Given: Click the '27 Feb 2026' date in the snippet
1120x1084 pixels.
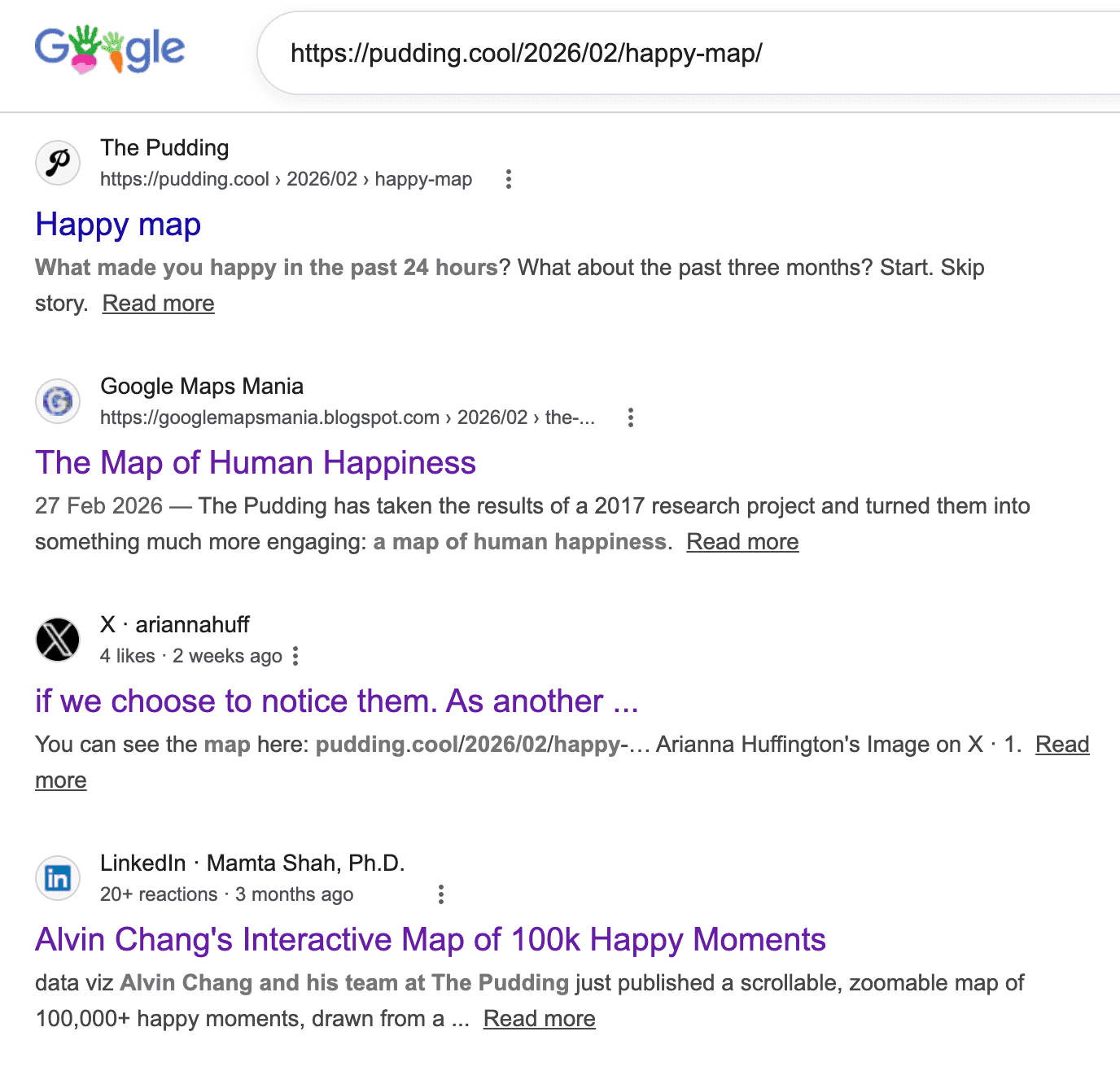Looking at the screenshot, I should click(x=99, y=506).
